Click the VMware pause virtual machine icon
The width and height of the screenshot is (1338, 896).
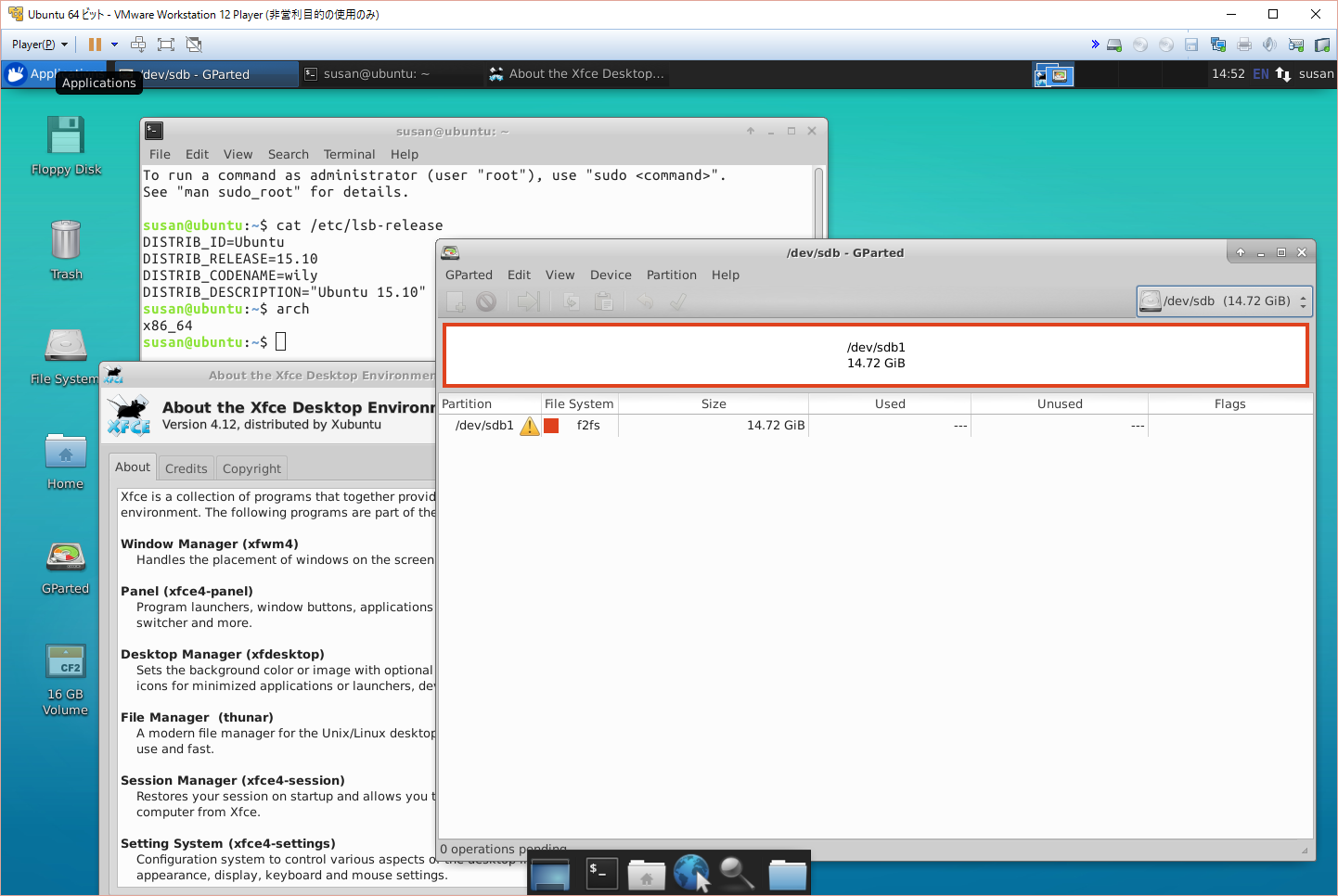point(95,45)
